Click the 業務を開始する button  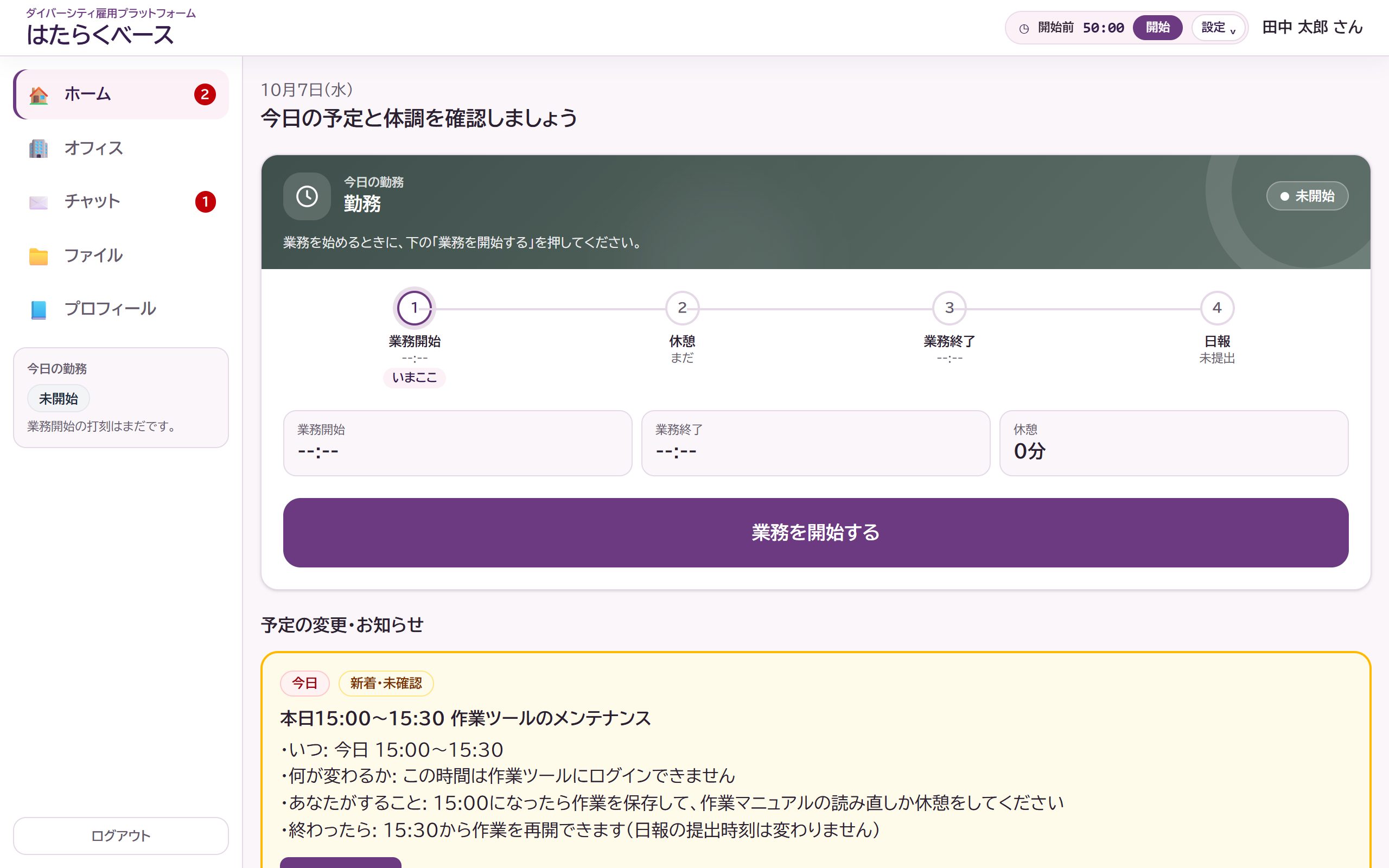[x=815, y=533]
